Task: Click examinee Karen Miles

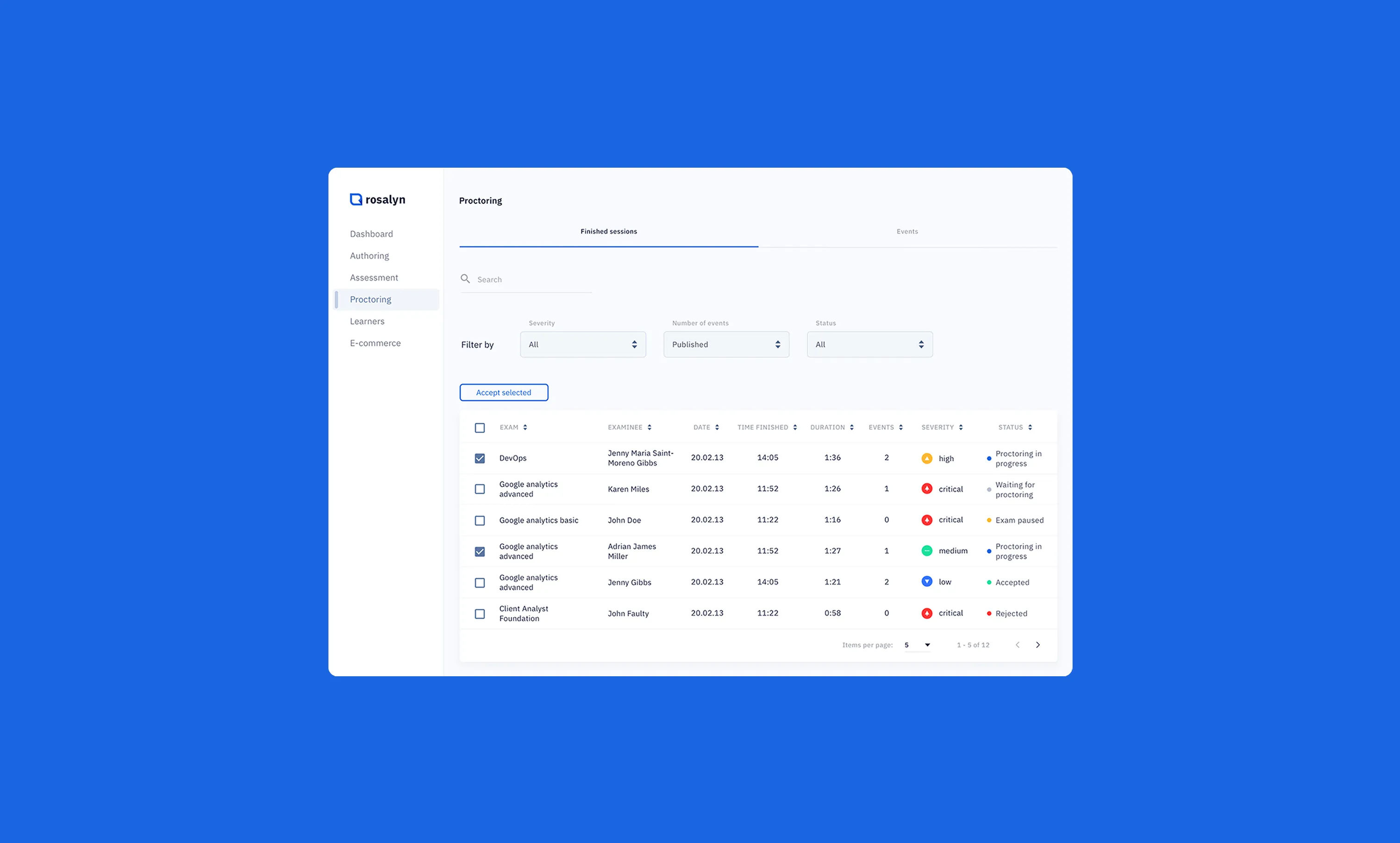Action: pyautogui.click(x=628, y=489)
